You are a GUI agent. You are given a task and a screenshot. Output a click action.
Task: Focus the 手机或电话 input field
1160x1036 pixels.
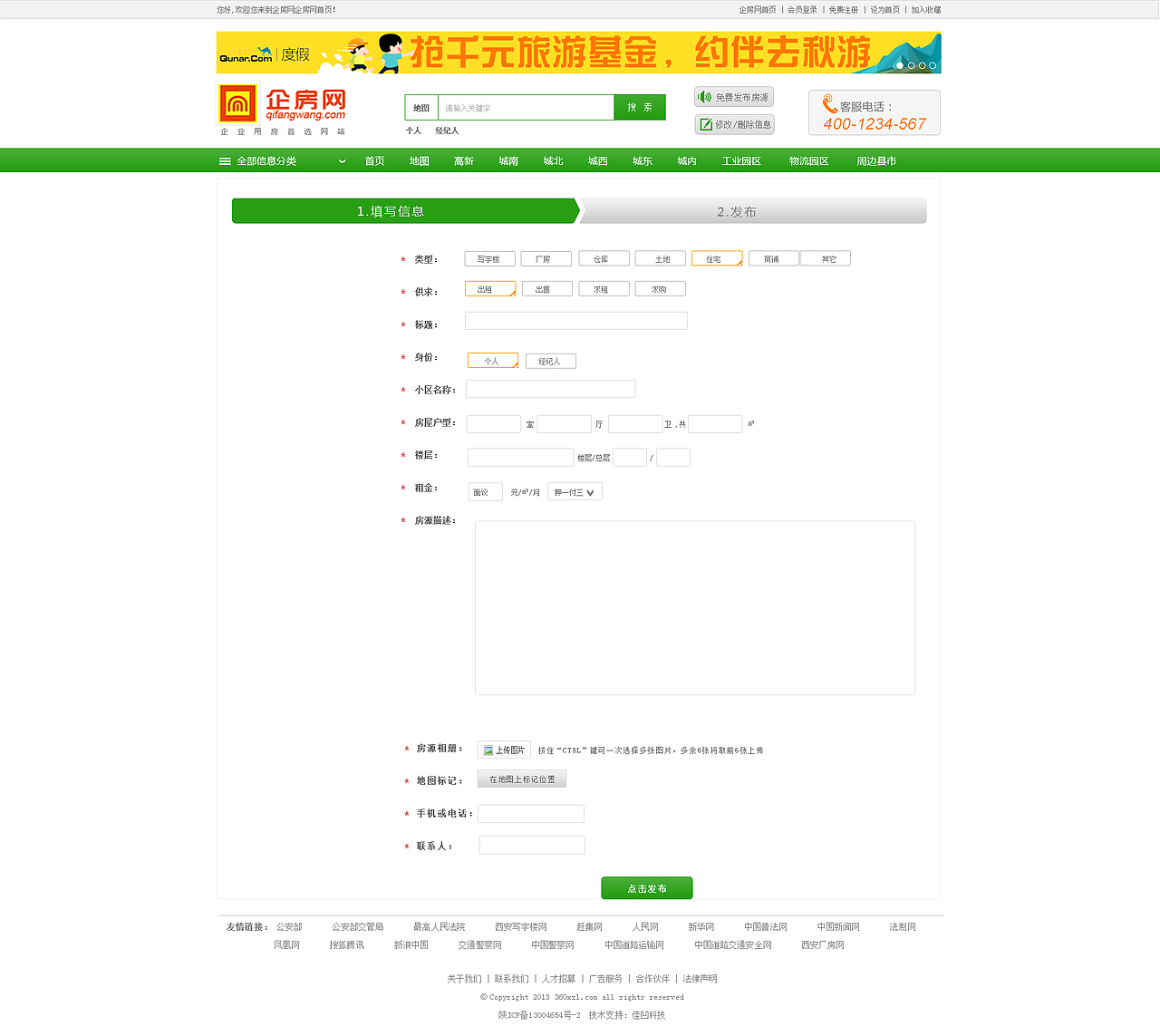tap(531, 814)
